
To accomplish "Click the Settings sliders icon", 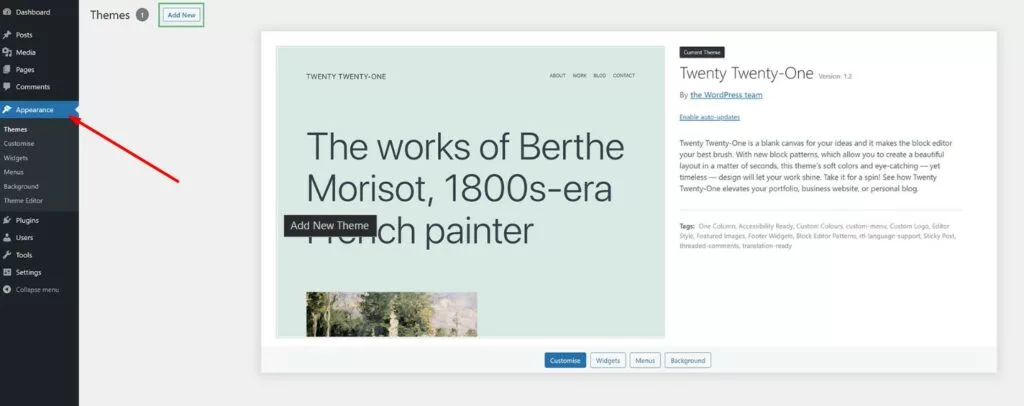I will click(7, 272).
